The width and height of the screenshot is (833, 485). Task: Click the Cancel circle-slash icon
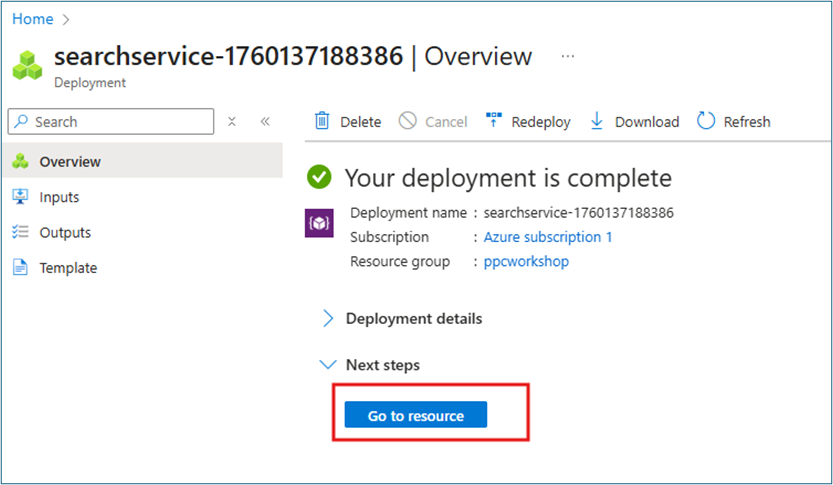tap(407, 121)
